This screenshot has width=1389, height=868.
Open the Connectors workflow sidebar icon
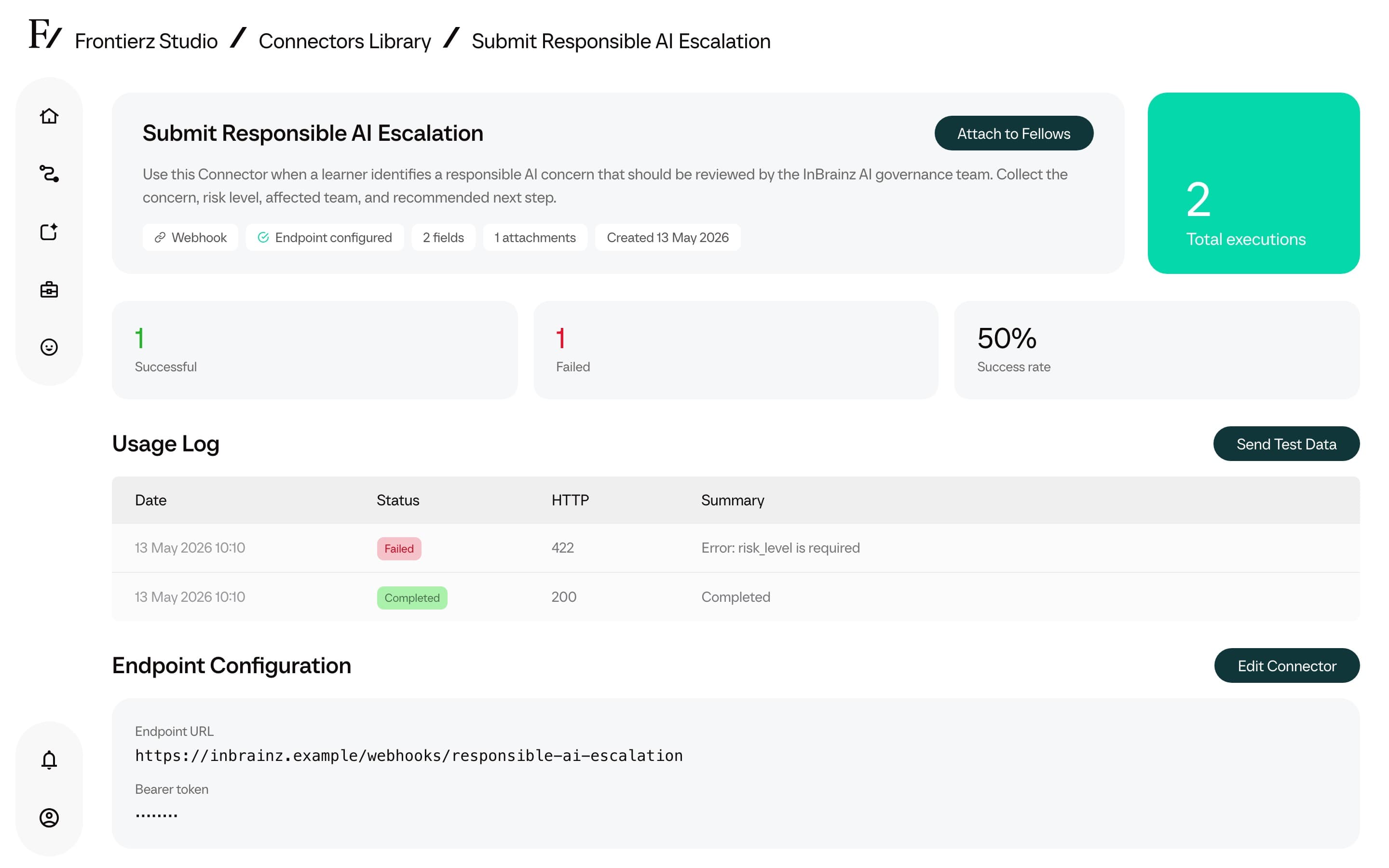point(49,174)
